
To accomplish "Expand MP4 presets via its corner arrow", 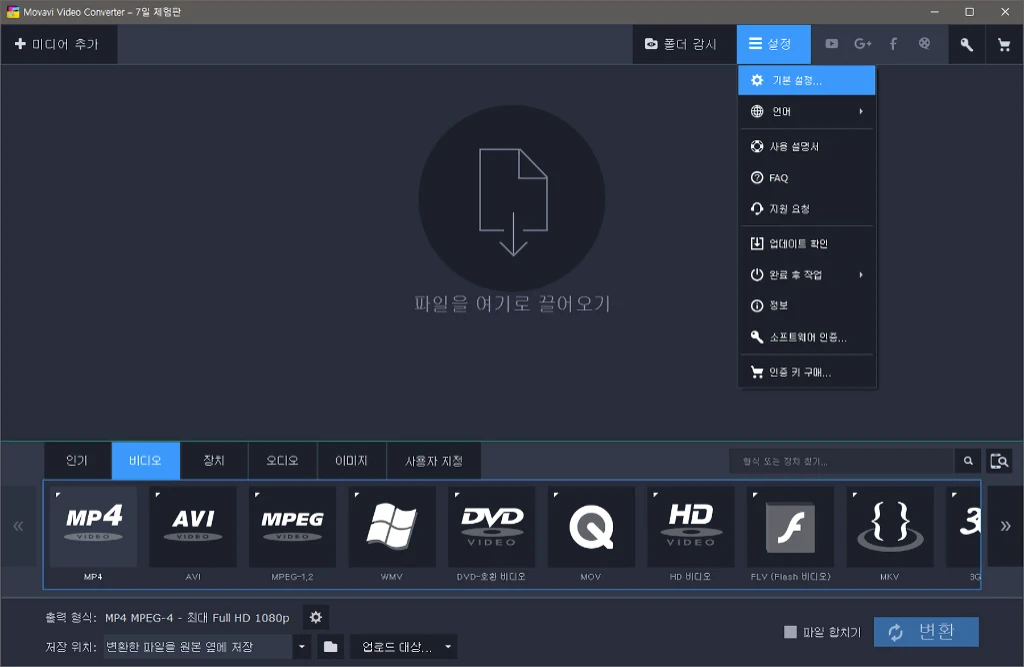I will tap(58, 495).
